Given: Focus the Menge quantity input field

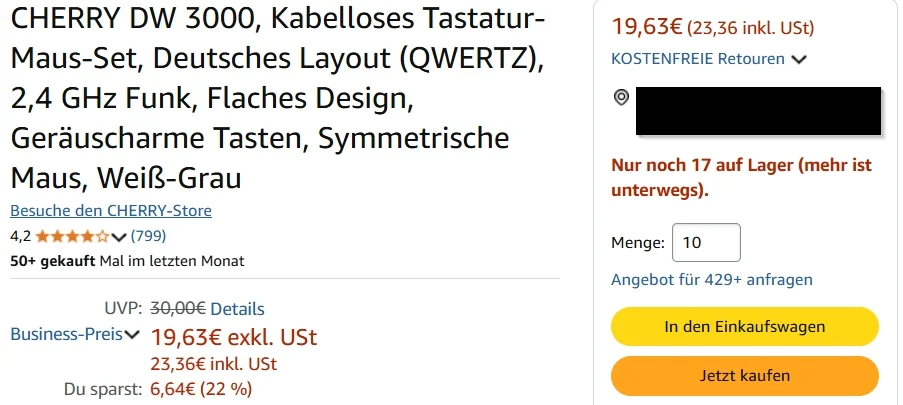Looking at the screenshot, I should (x=706, y=243).
